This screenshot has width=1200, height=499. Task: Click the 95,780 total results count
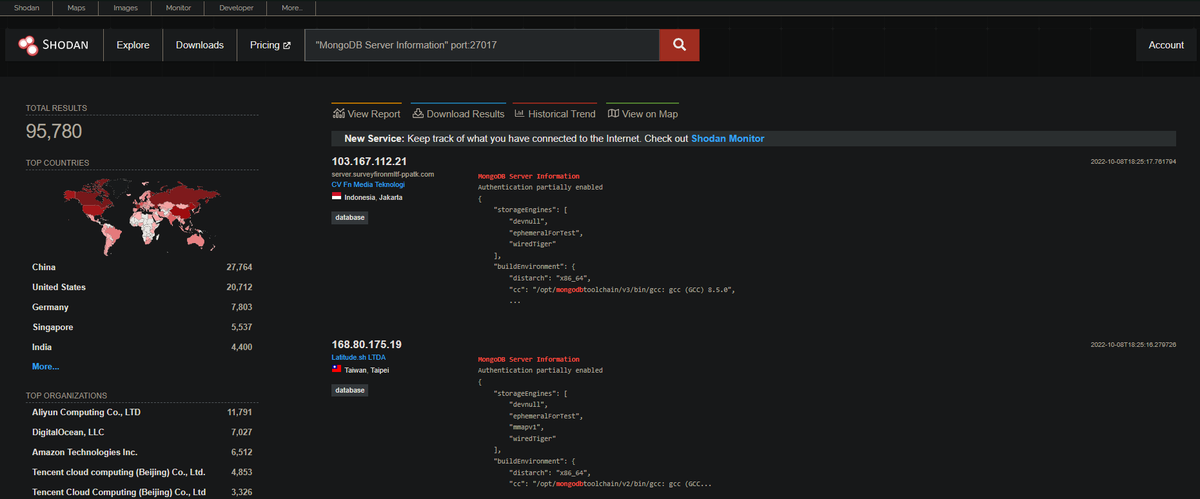coord(54,132)
